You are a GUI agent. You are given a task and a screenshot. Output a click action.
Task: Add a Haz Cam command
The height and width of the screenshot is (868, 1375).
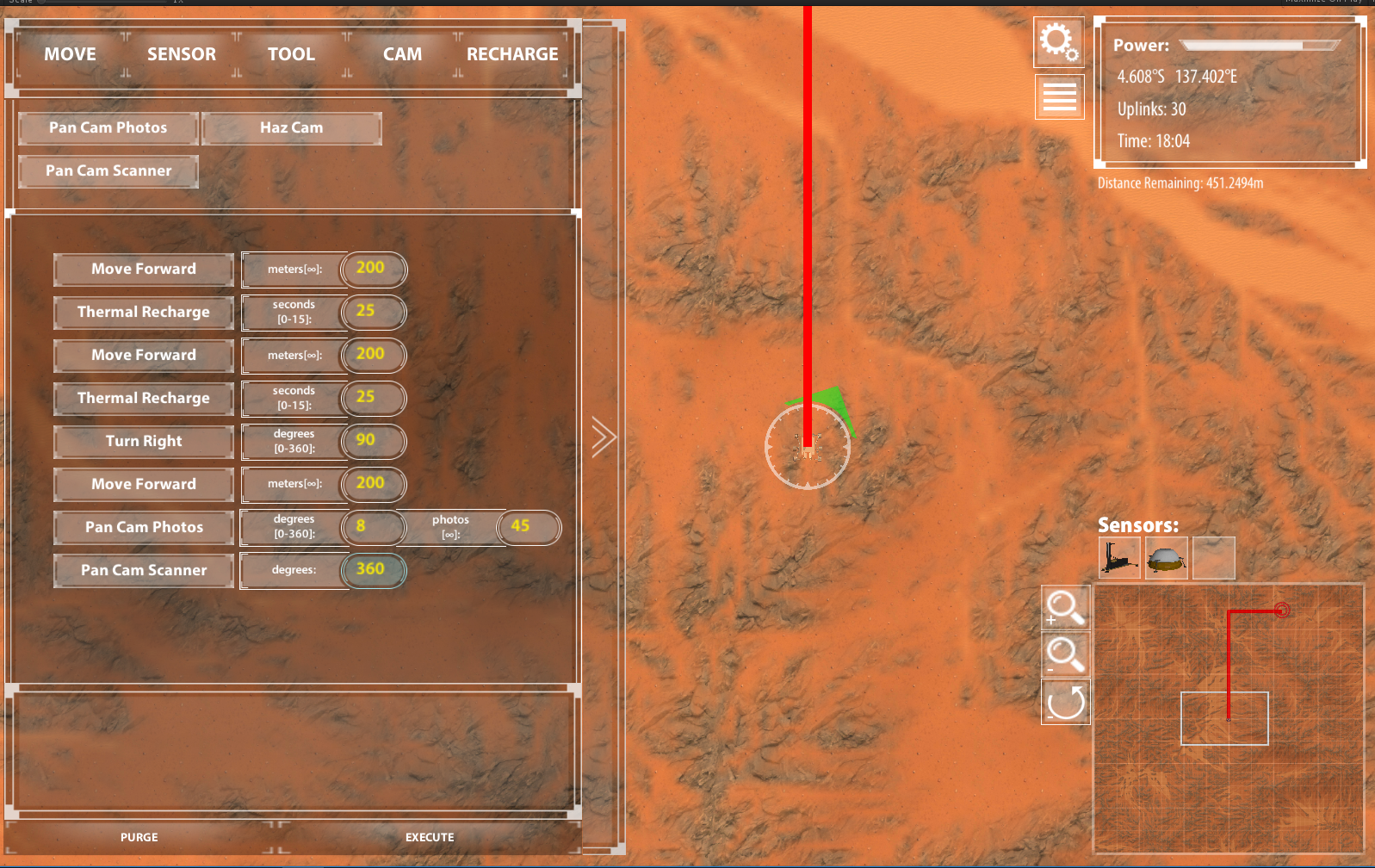tap(292, 128)
